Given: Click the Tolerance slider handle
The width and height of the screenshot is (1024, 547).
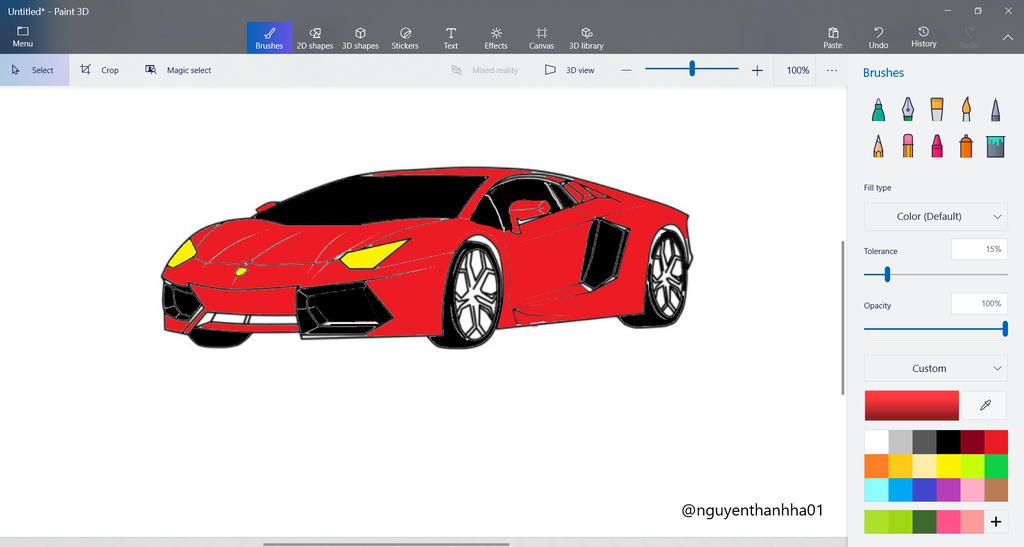Looking at the screenshot, I should tap(887, 275).
